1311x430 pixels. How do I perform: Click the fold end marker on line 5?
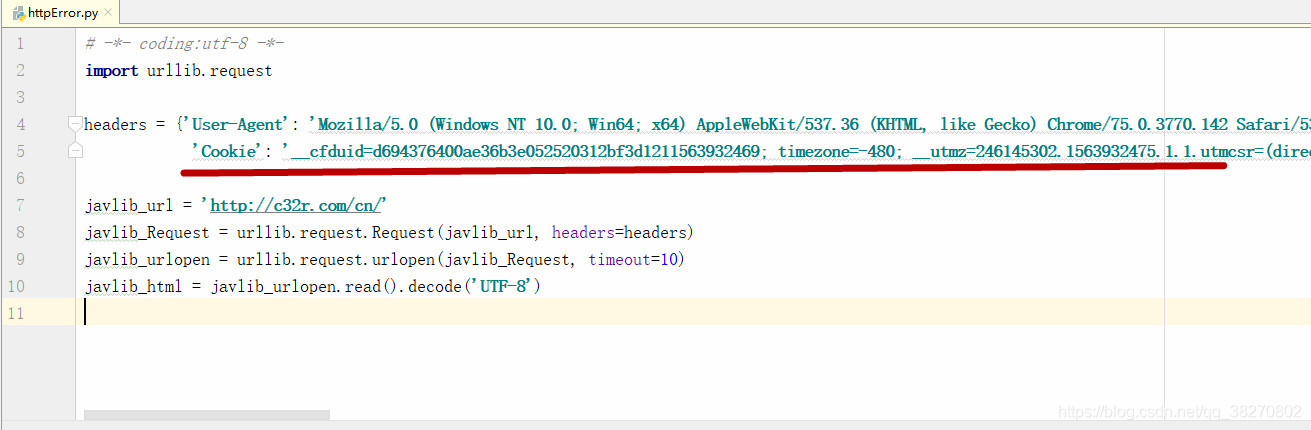[x=75, y=151]
